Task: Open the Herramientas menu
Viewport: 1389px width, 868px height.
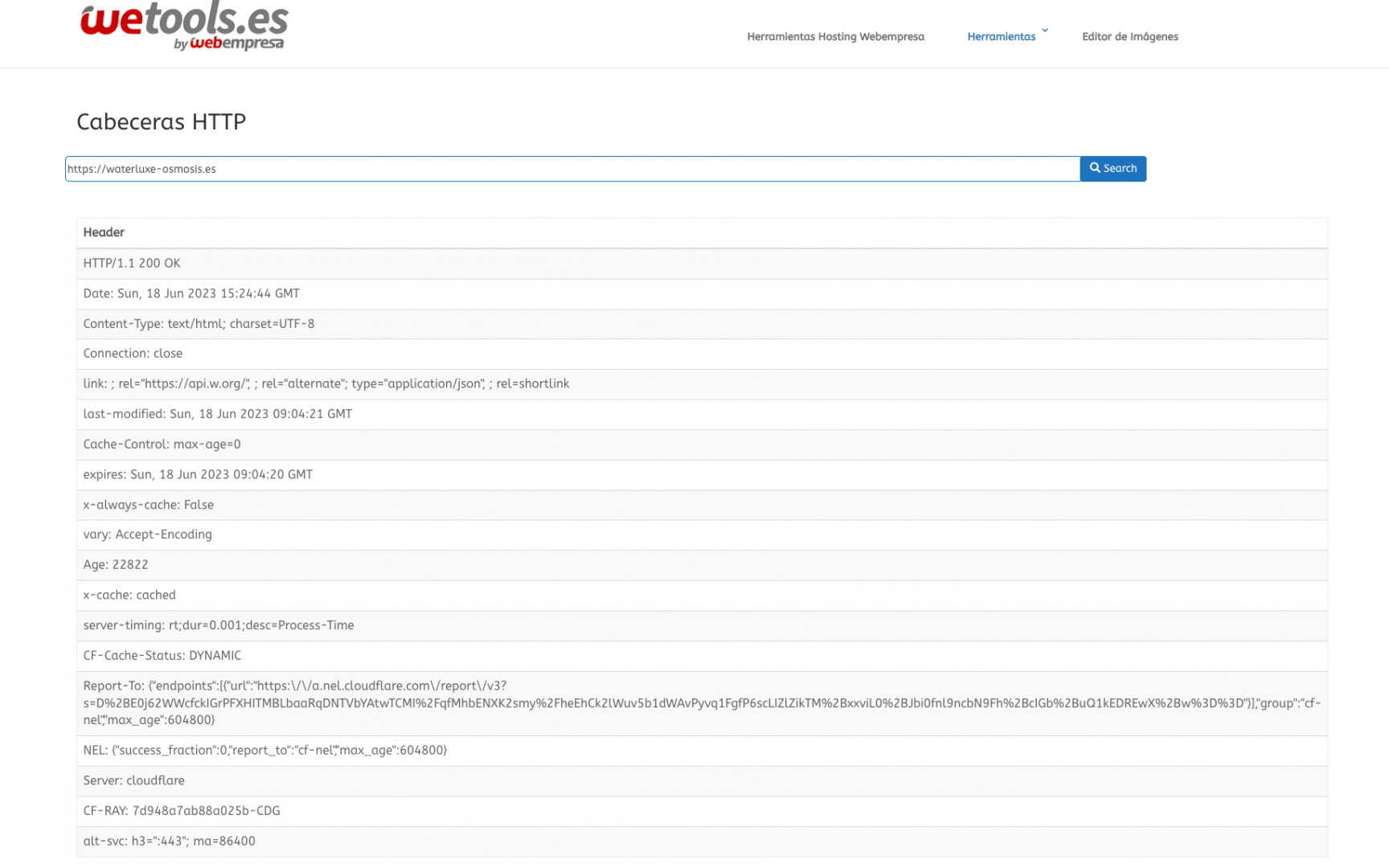Action: pyautogui.click(x=1001, y=36)
